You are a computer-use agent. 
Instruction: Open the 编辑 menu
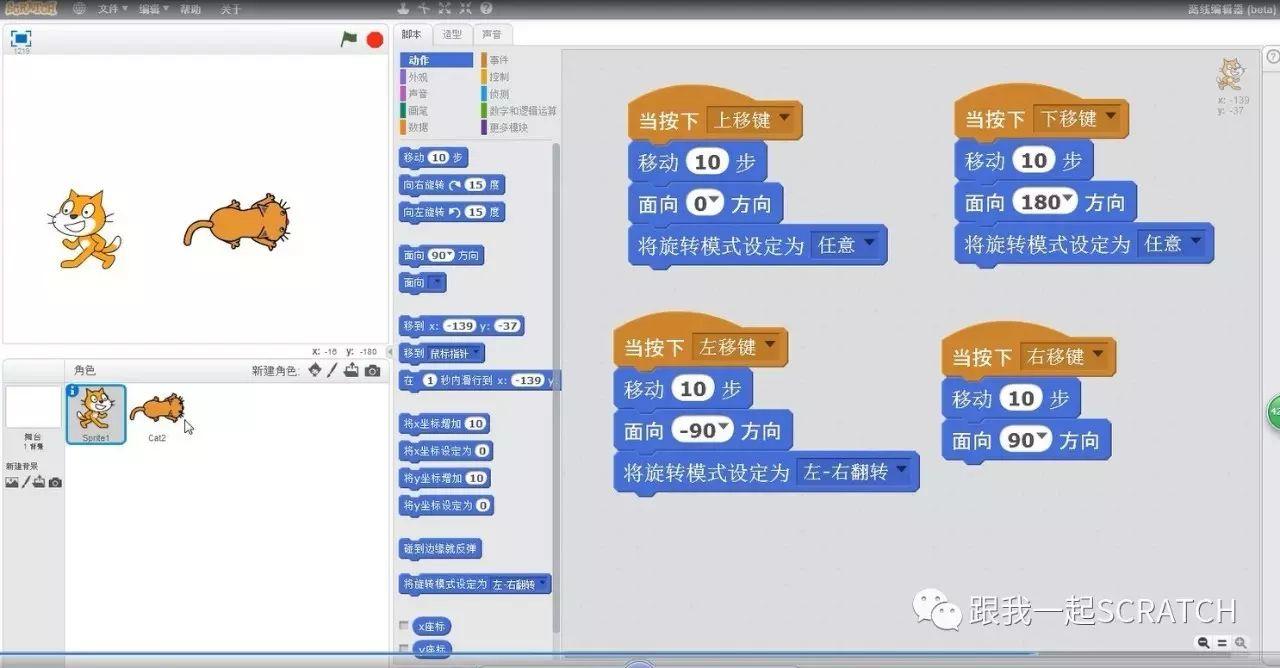tap(153, 9)
